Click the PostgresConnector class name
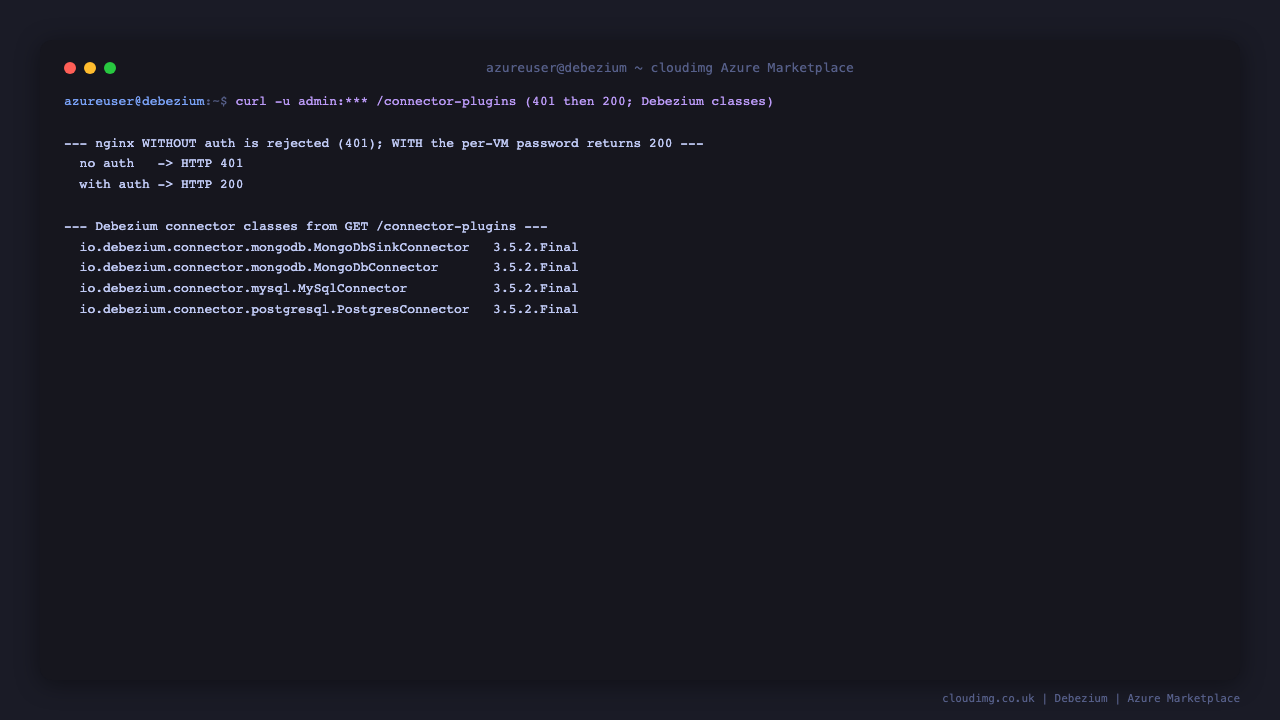 click(x=274, y=309)
